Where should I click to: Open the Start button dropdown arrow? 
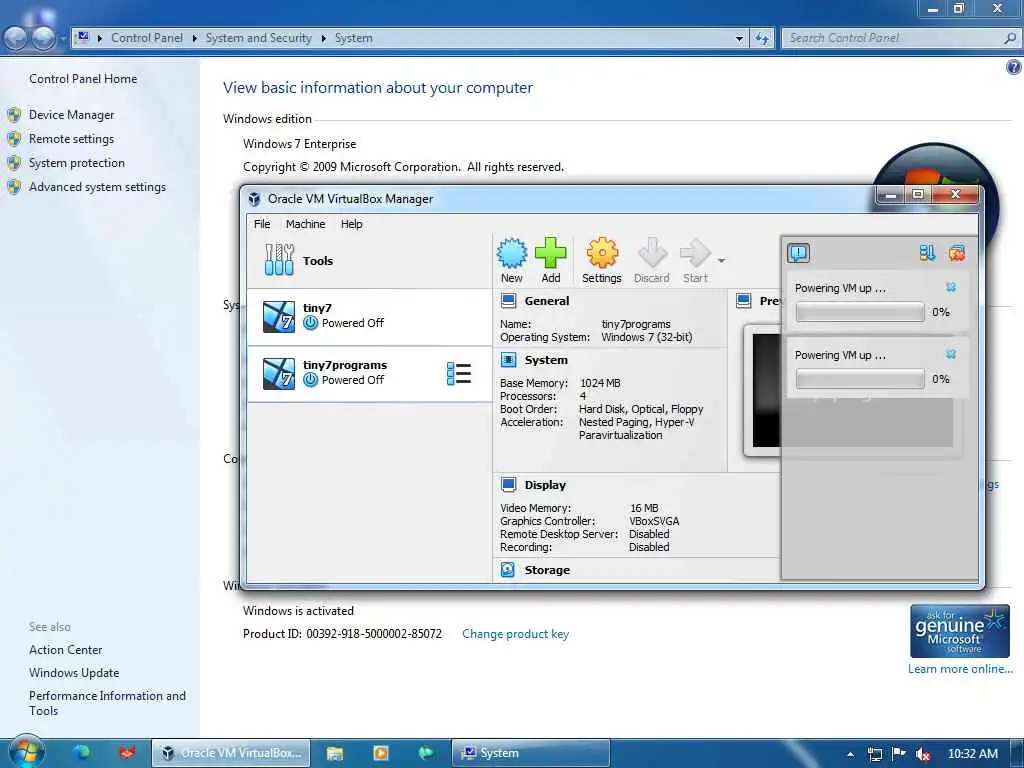(x=721, y=261)
